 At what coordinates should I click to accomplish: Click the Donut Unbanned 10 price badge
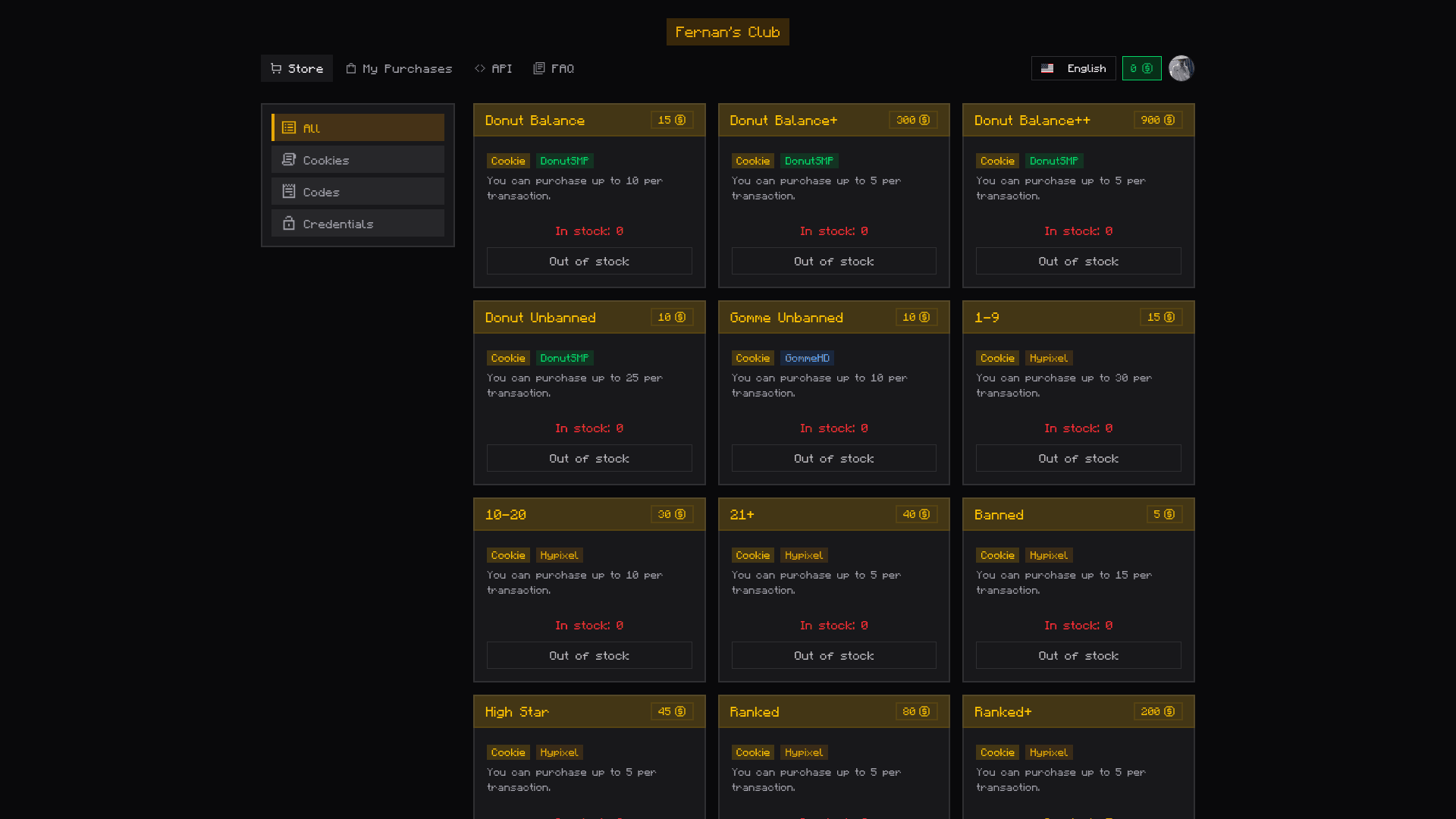pos(672,317)
